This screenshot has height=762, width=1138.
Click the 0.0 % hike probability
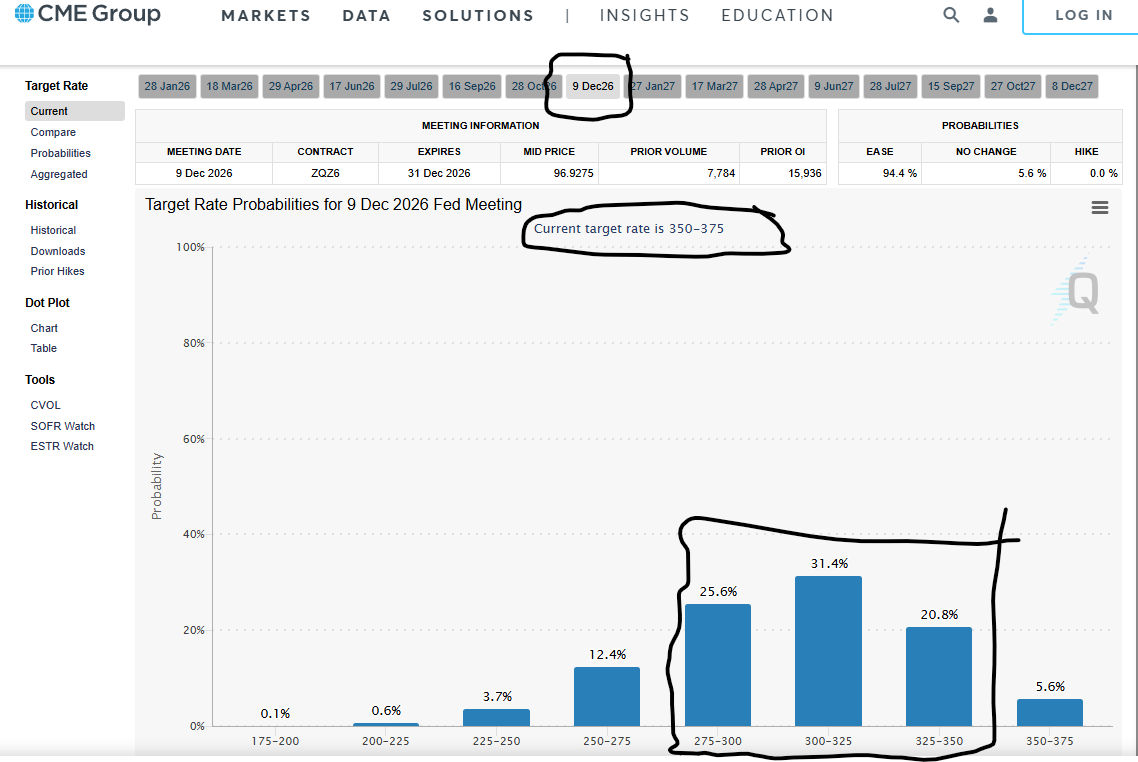click(1104, 173)
